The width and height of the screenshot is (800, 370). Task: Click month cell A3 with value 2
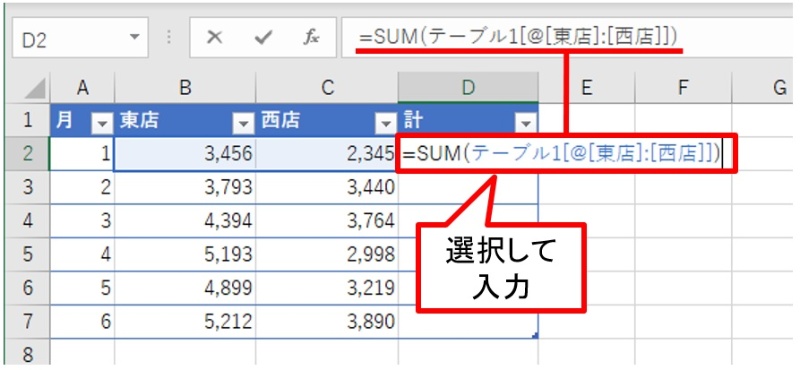point(83,187)
